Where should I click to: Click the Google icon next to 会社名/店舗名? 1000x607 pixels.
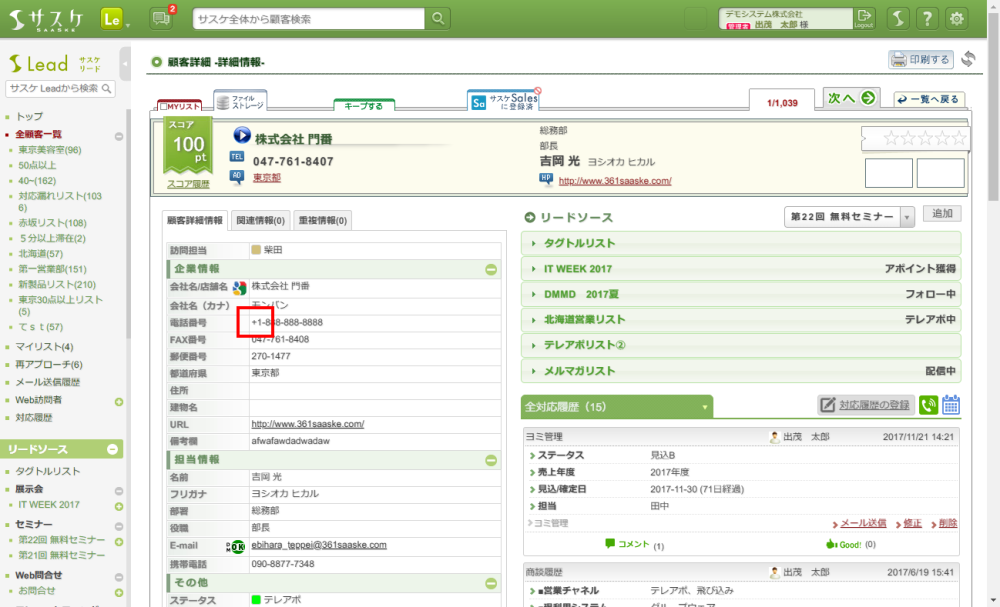point(239,288)
